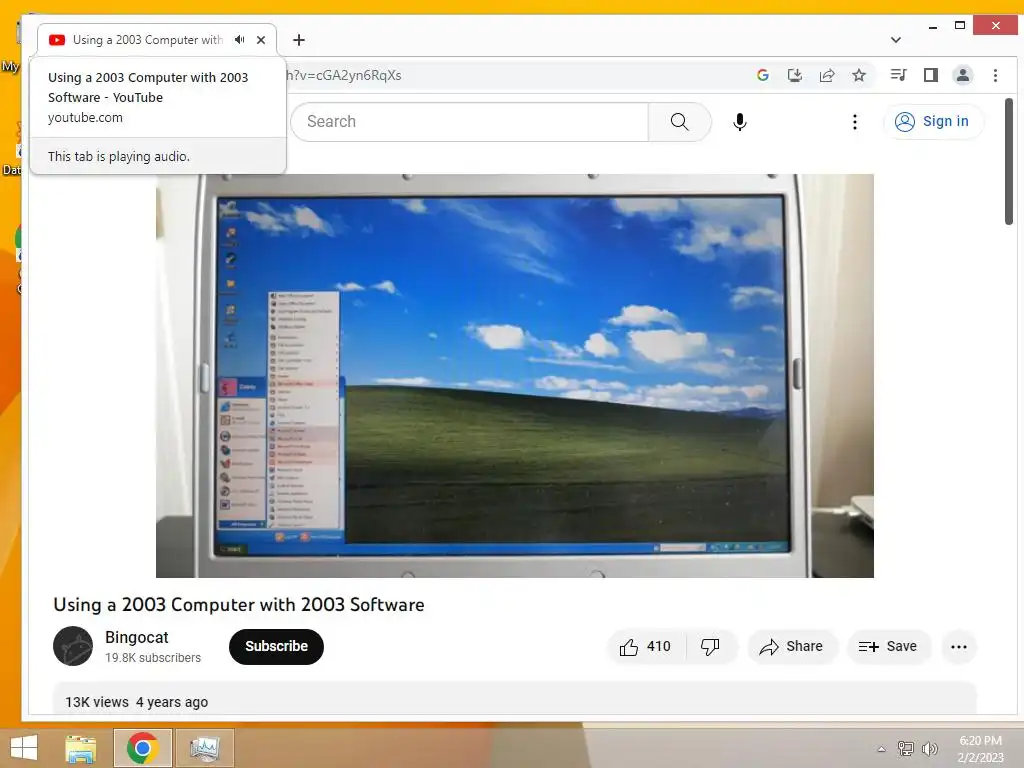Open the Bingocat channel avatar
Image resolution: width=1024 pixels, height=768 pixels.
[72, 646]
